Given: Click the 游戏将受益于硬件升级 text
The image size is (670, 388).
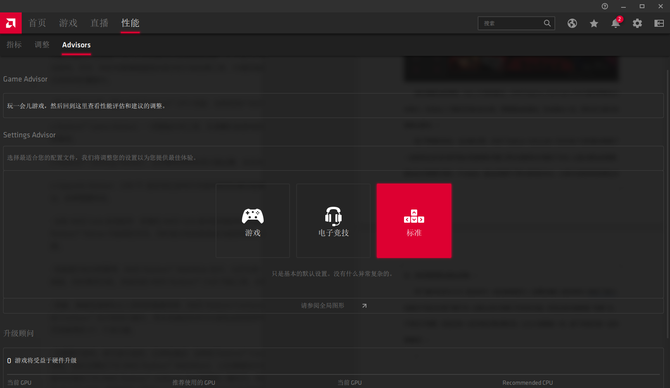Looking at the screenshot, I should pyautogui.click(x=46, y=360).
